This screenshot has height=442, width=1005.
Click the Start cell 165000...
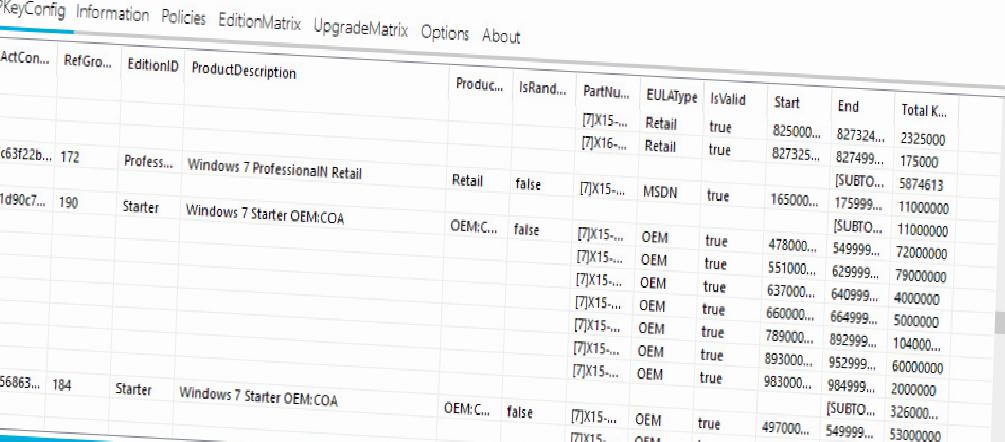(x=795, y=201)
